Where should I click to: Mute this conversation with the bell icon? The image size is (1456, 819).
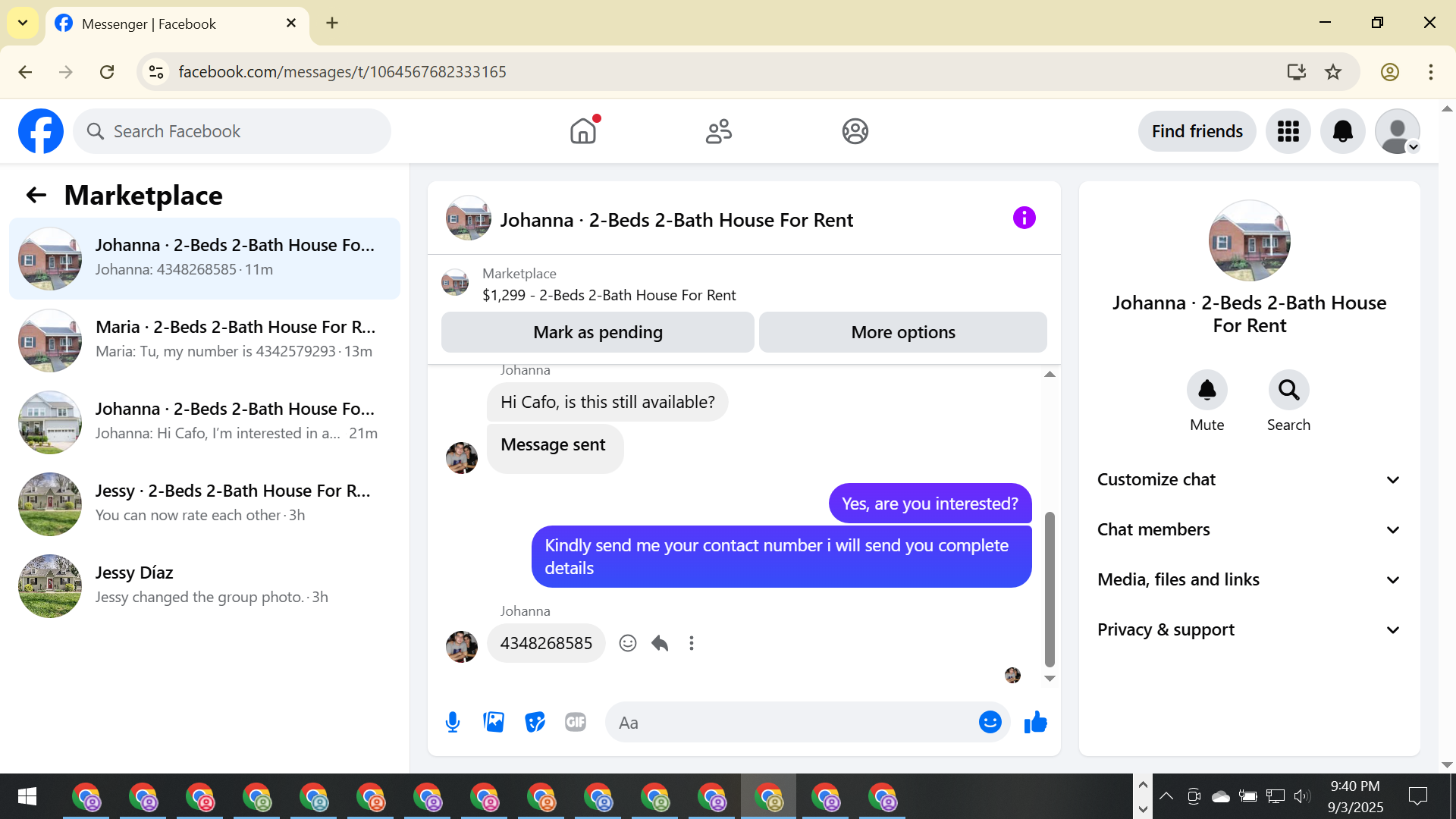point(1207,390)
